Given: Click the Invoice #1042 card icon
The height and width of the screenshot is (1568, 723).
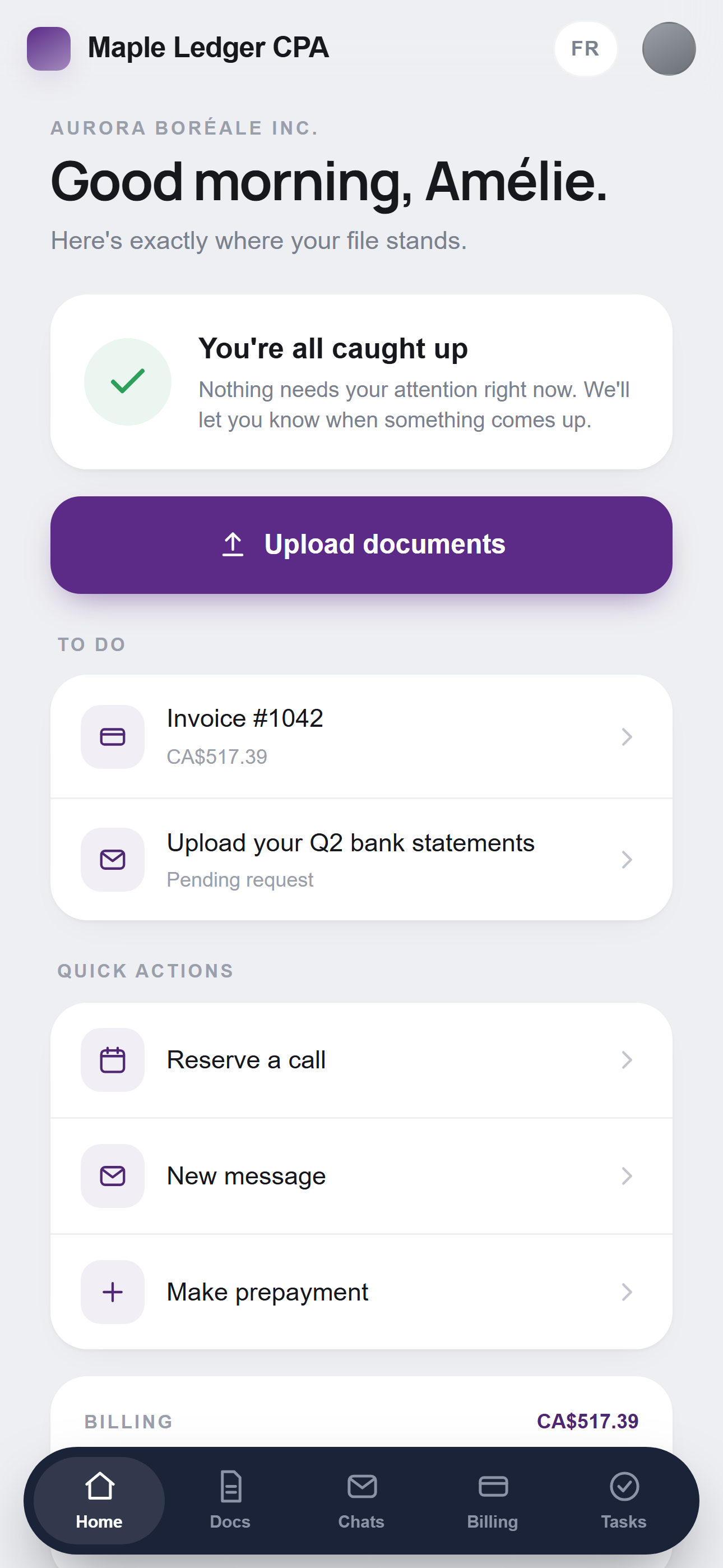Looking at the screenshot, I should [x=113, y=736].
